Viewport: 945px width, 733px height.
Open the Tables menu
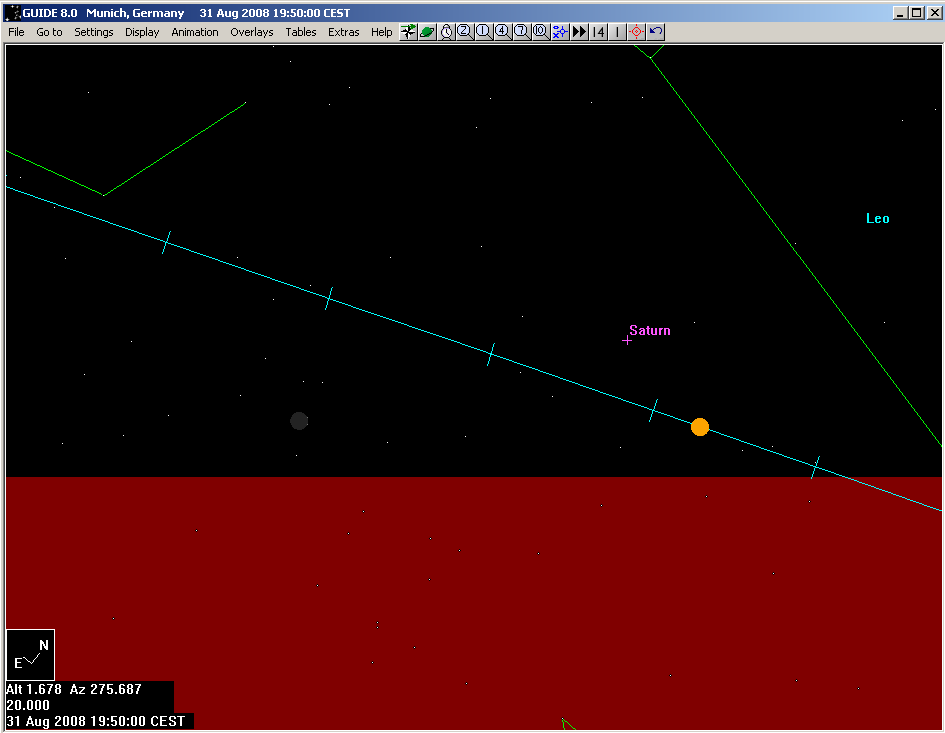point(300,32)
